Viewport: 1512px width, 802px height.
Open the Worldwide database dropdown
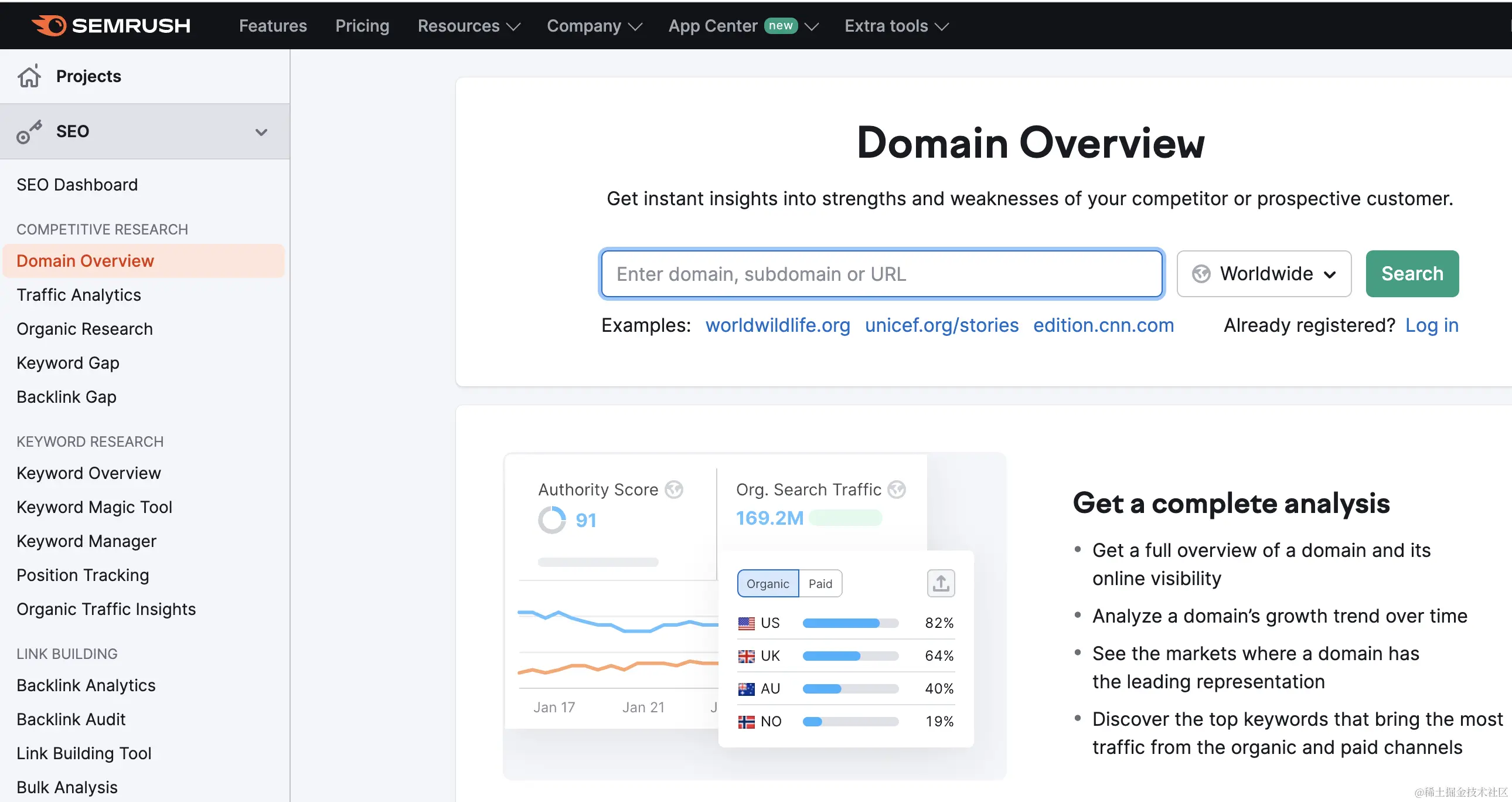(x=1264, y=274)
